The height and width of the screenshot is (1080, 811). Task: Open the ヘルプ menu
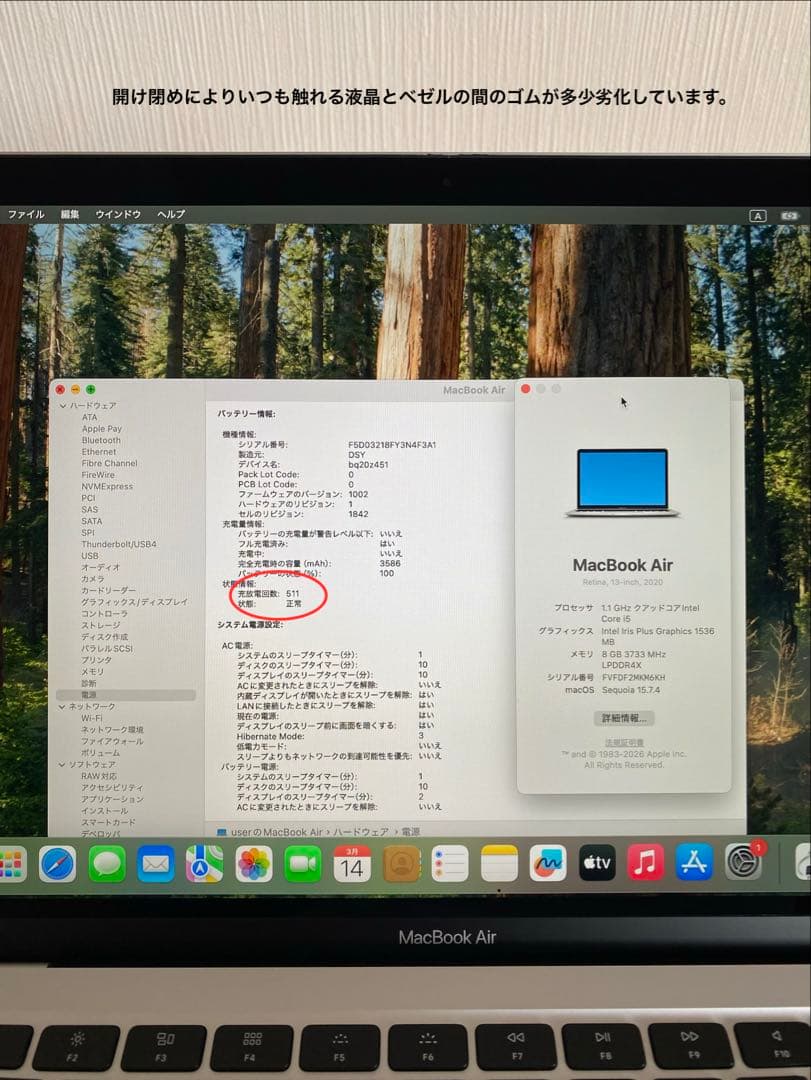point(171,214)
